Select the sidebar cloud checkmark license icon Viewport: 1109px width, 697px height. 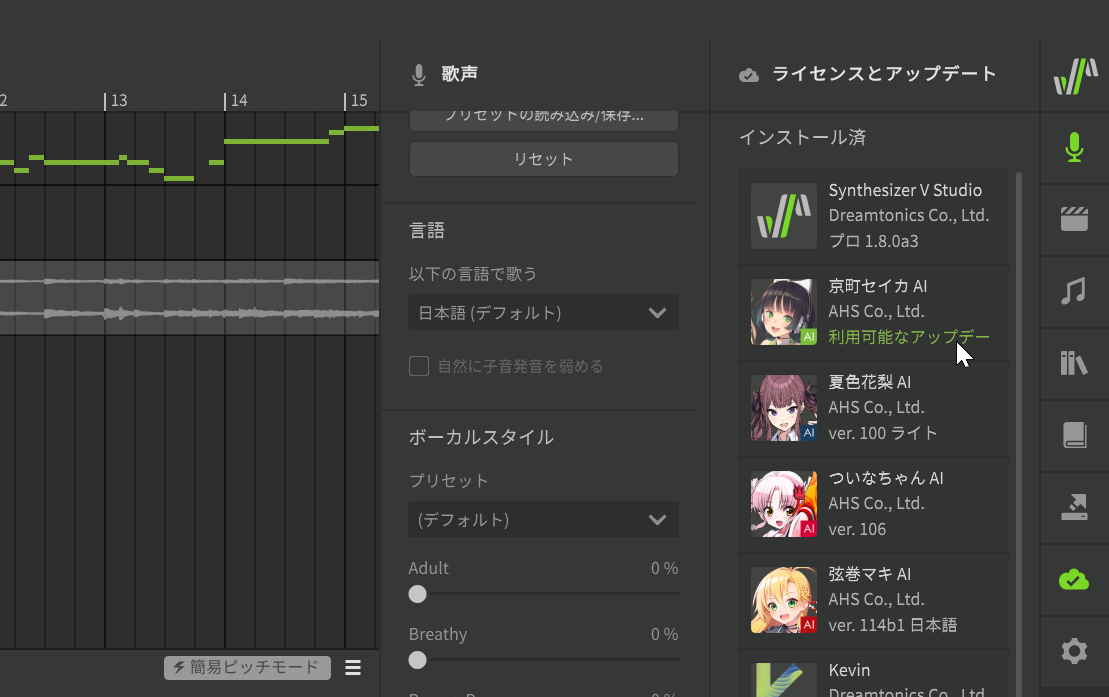point(1074,580)
